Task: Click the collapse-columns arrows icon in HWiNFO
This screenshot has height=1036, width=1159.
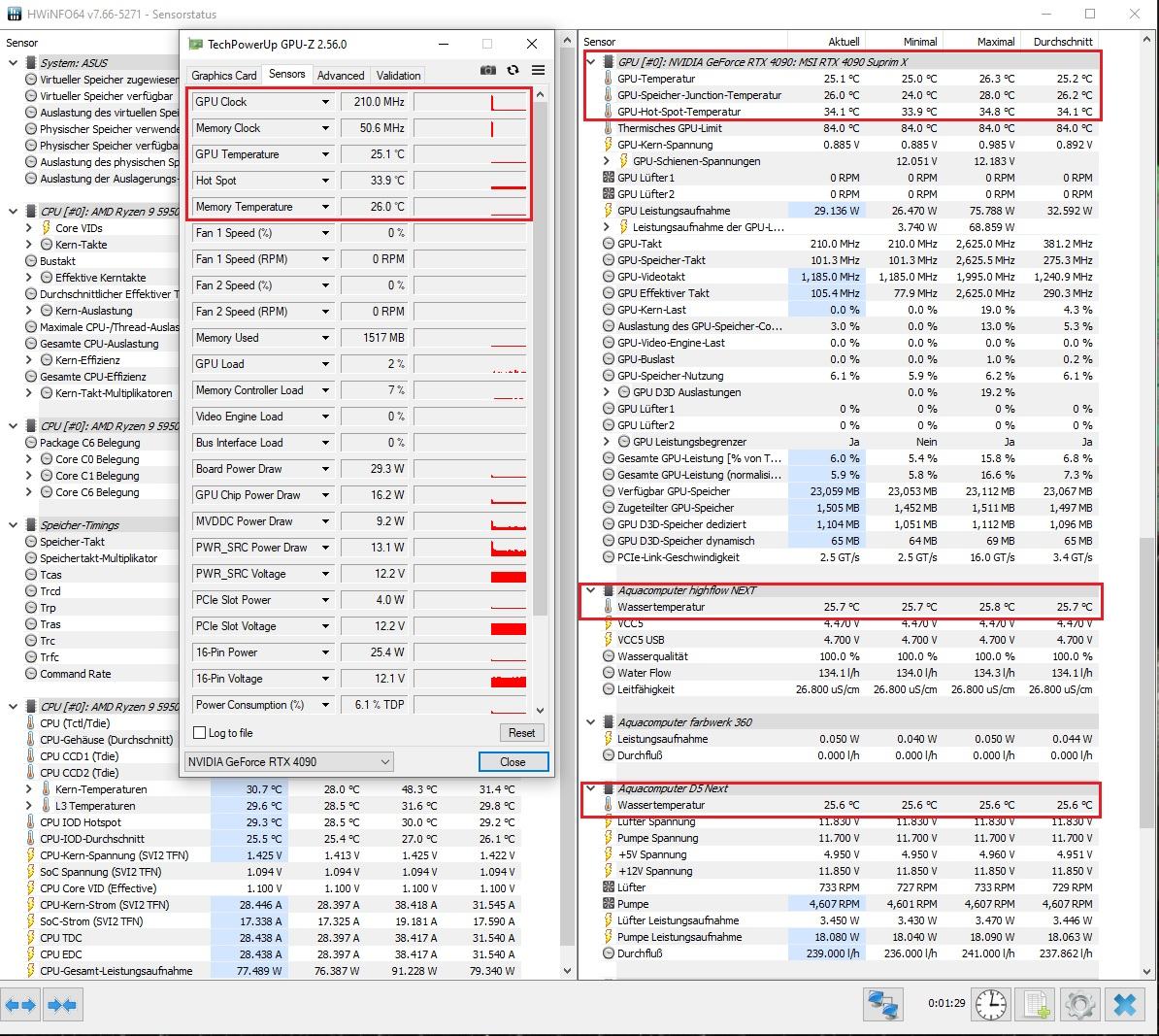Action: 62,1005
